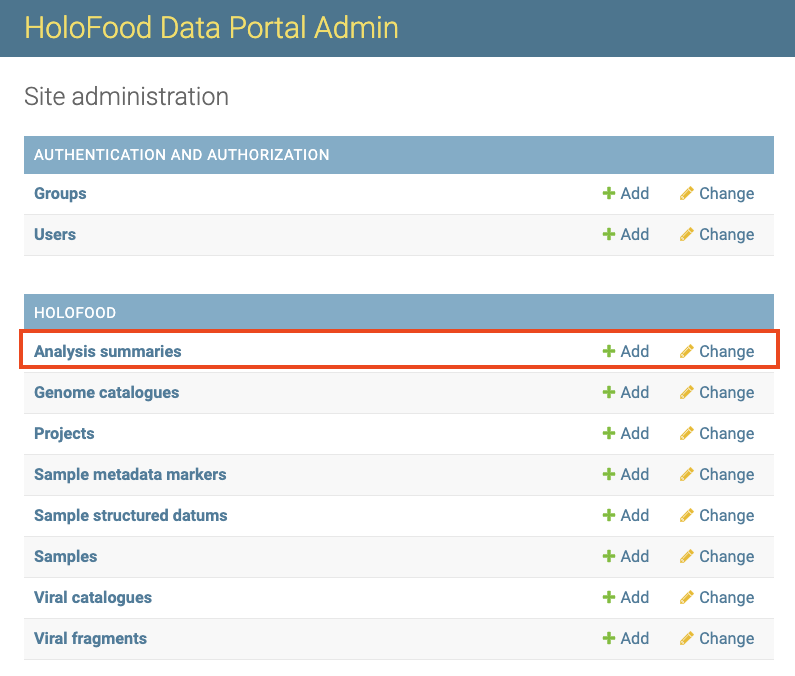Click the plus icon for Viral catalogues
Image resolution: width=795 pixels, height=676 pixels.
[x=608, y=597]
